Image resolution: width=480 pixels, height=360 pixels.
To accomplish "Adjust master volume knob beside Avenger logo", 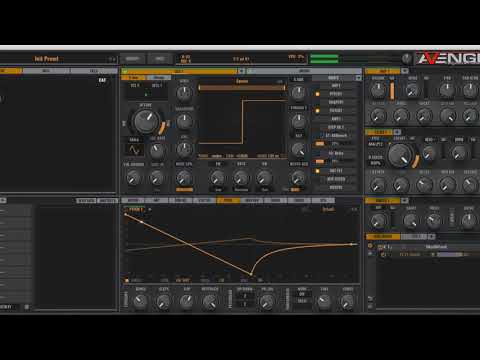I will [x=407, y=59].
